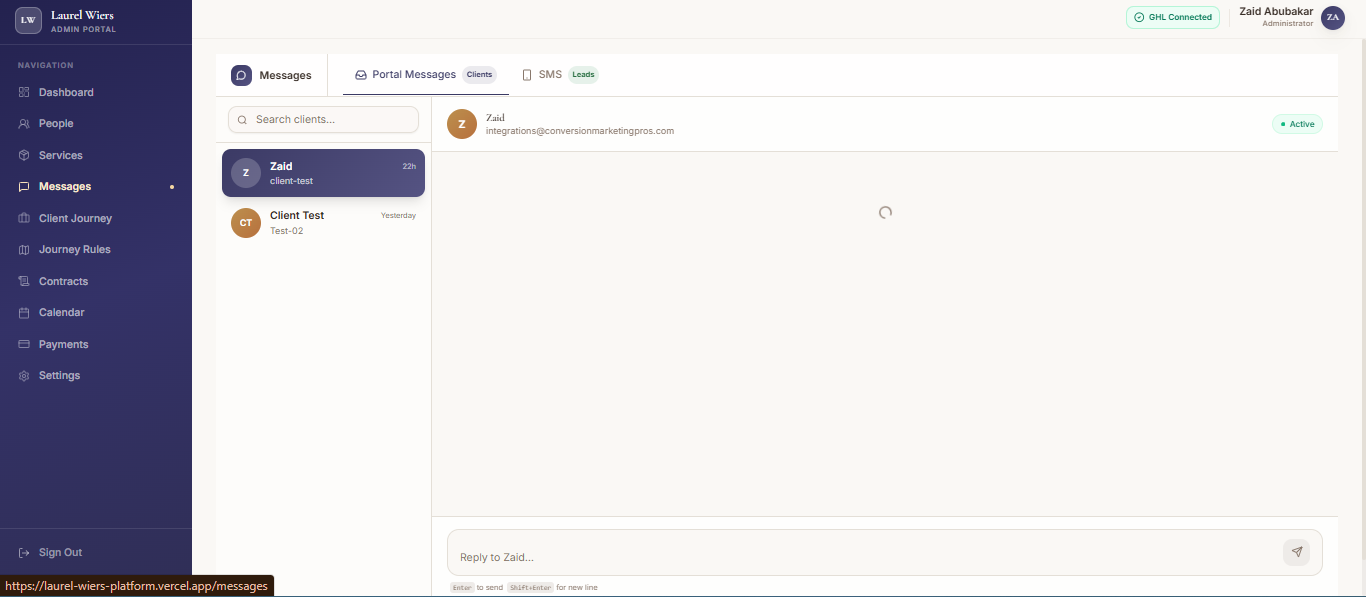Open the Zaid Abubakar profile avatar

[x=1333, y=17]
